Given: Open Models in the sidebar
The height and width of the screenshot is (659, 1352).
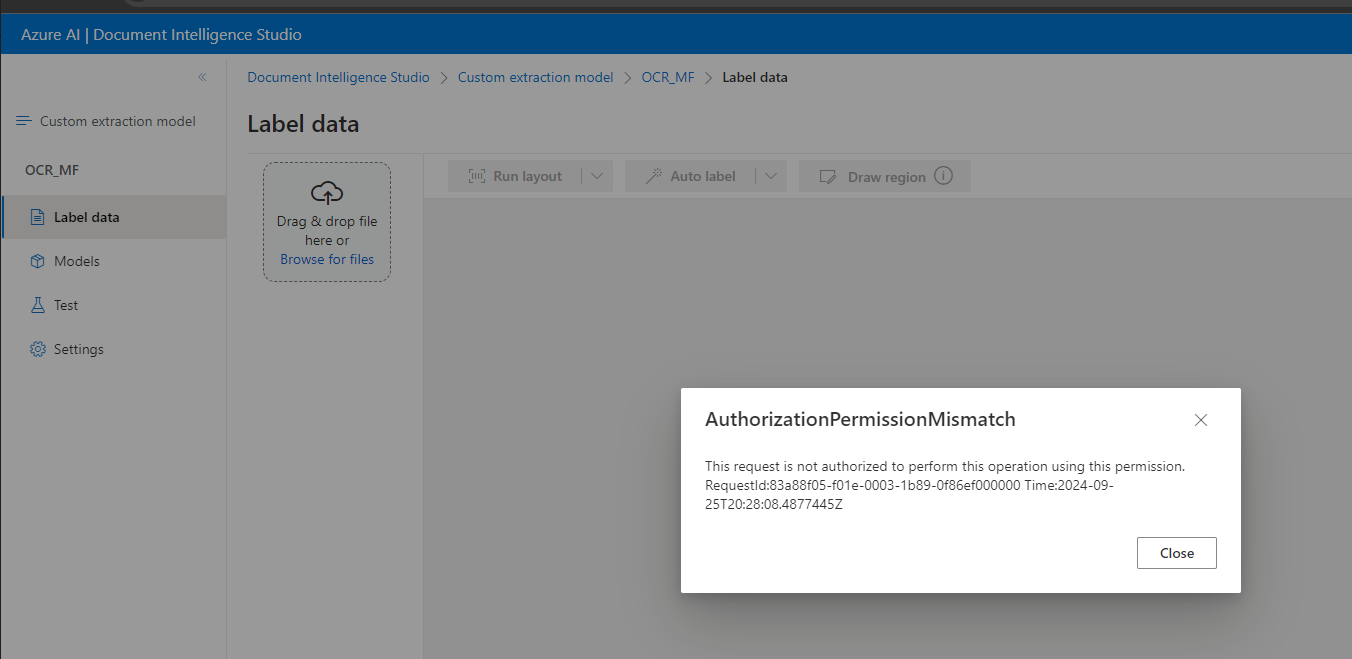Looking at the screenshot, I should (114, 261).
